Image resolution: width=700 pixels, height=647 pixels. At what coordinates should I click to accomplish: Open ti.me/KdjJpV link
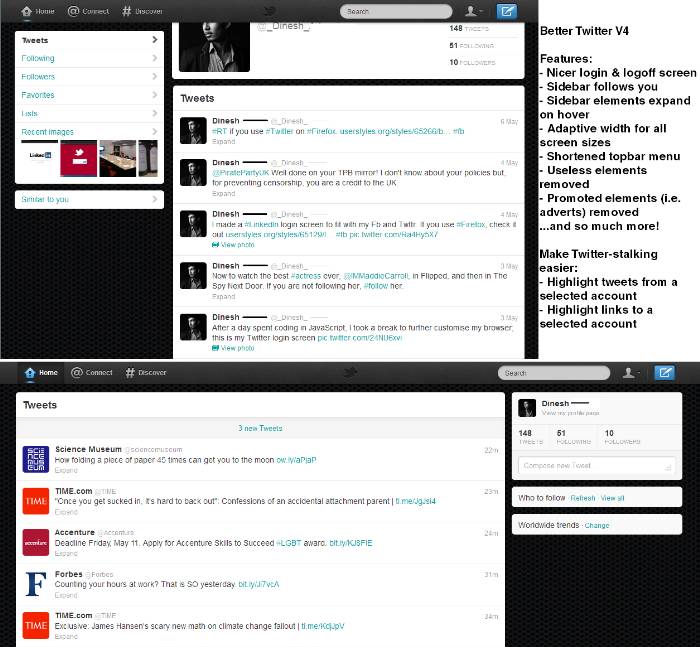coord(323,626)
